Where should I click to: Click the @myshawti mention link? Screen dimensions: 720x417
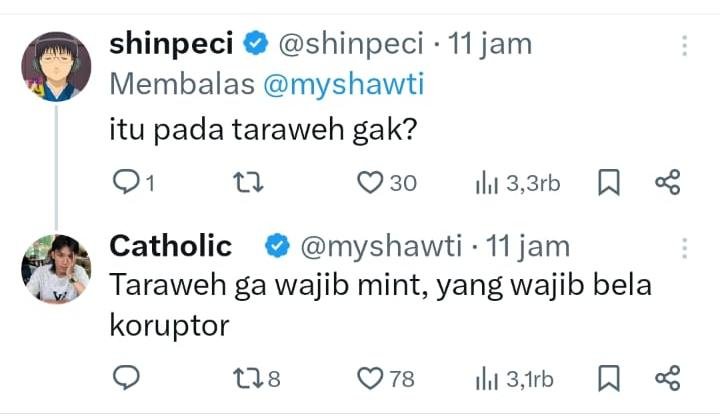(343, 85)
